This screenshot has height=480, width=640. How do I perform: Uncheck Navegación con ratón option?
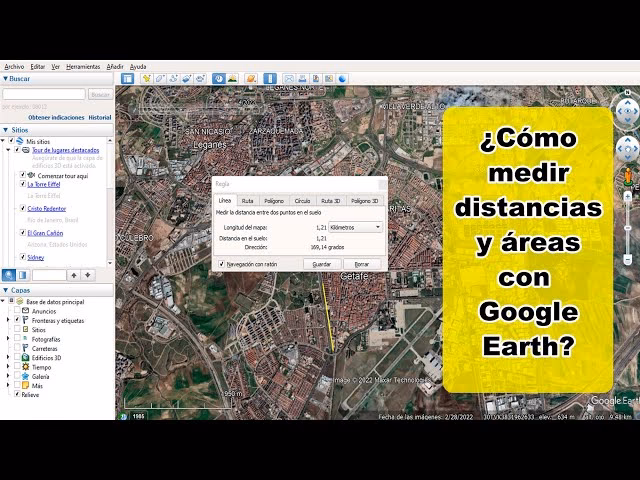(x=221, y=264)
